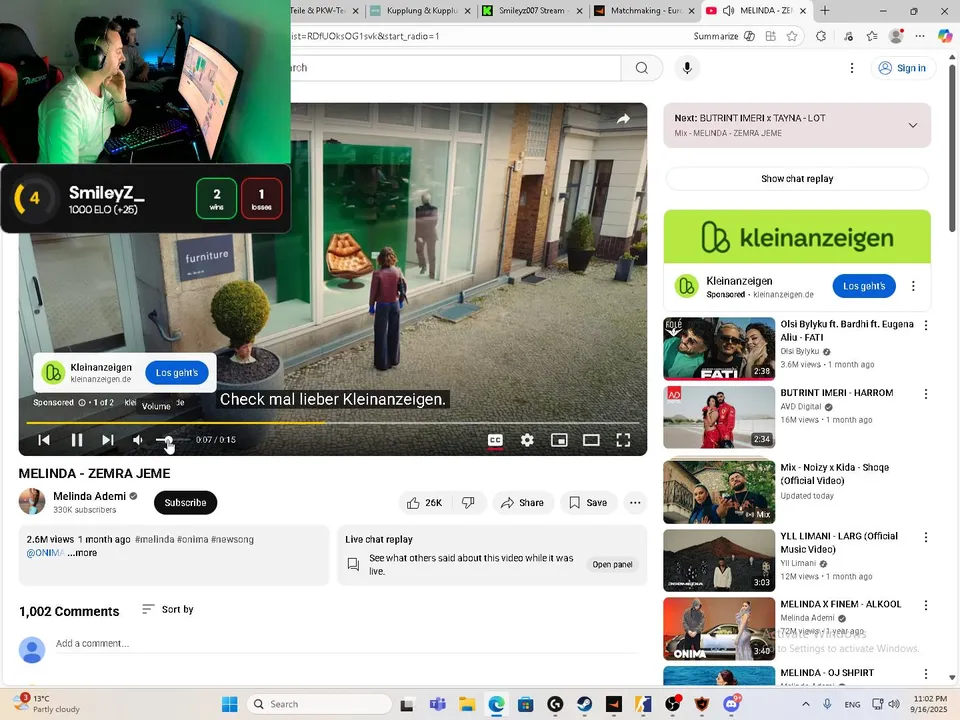Switch to miniplayer mode
The height and width of the screenshot is (720, 960).
tap(559, 440)
